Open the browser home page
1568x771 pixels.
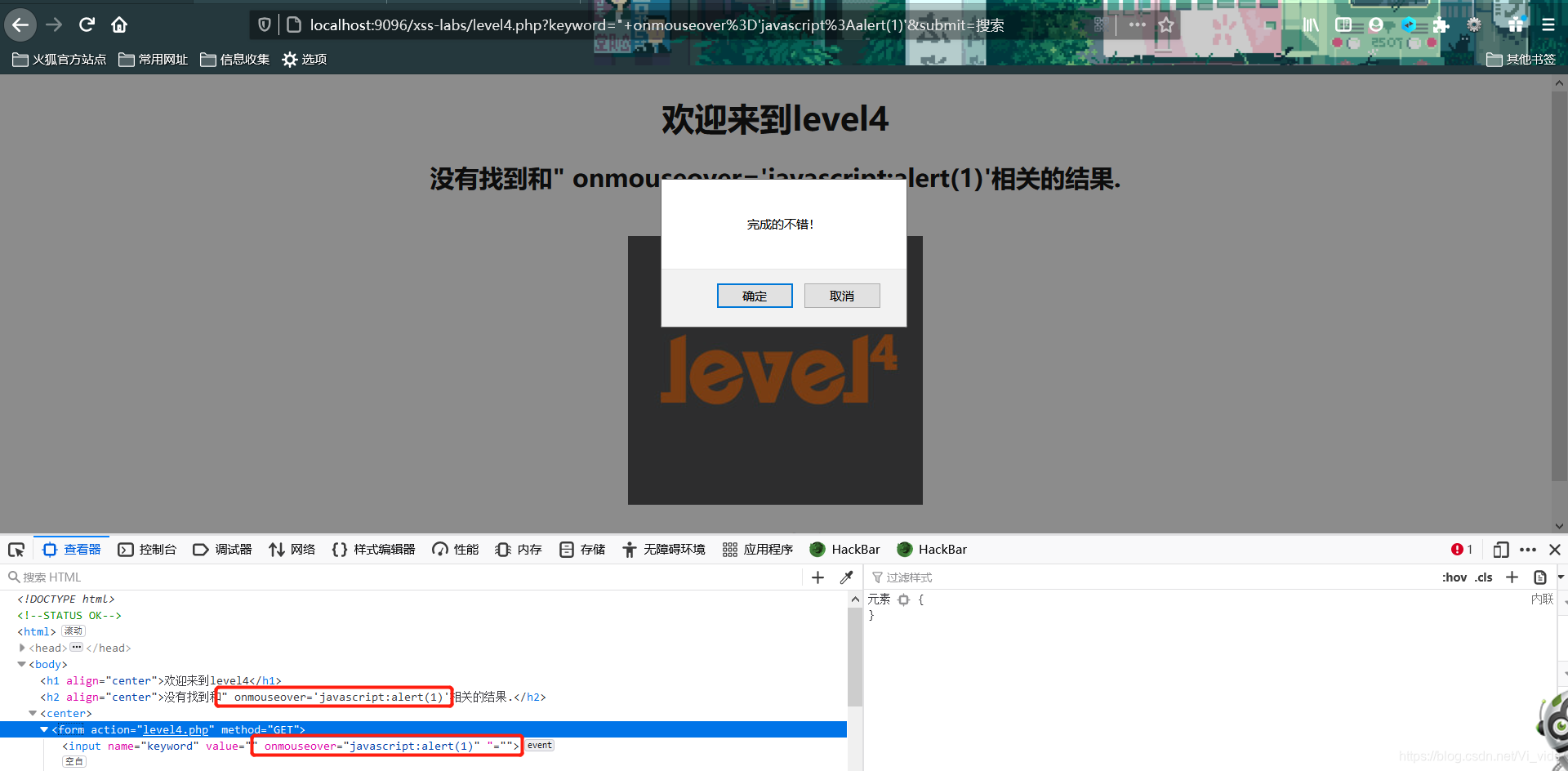119,25
